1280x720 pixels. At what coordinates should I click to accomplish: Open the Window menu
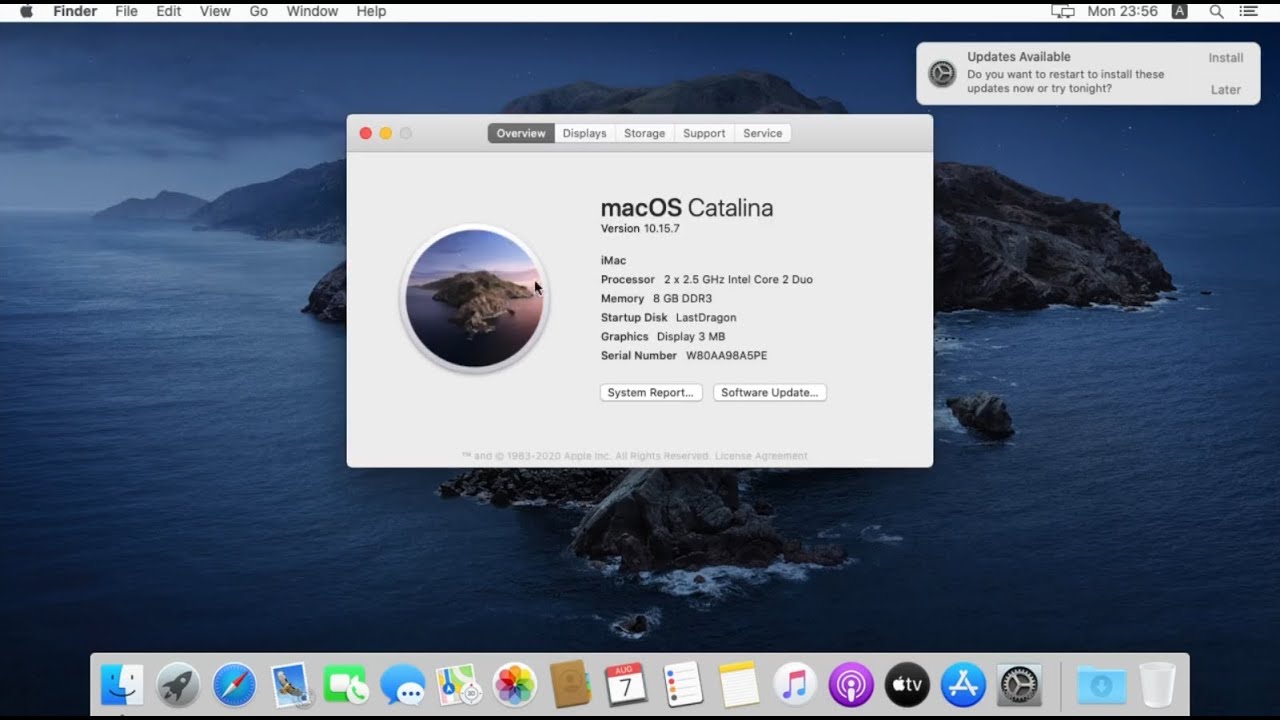312,11
